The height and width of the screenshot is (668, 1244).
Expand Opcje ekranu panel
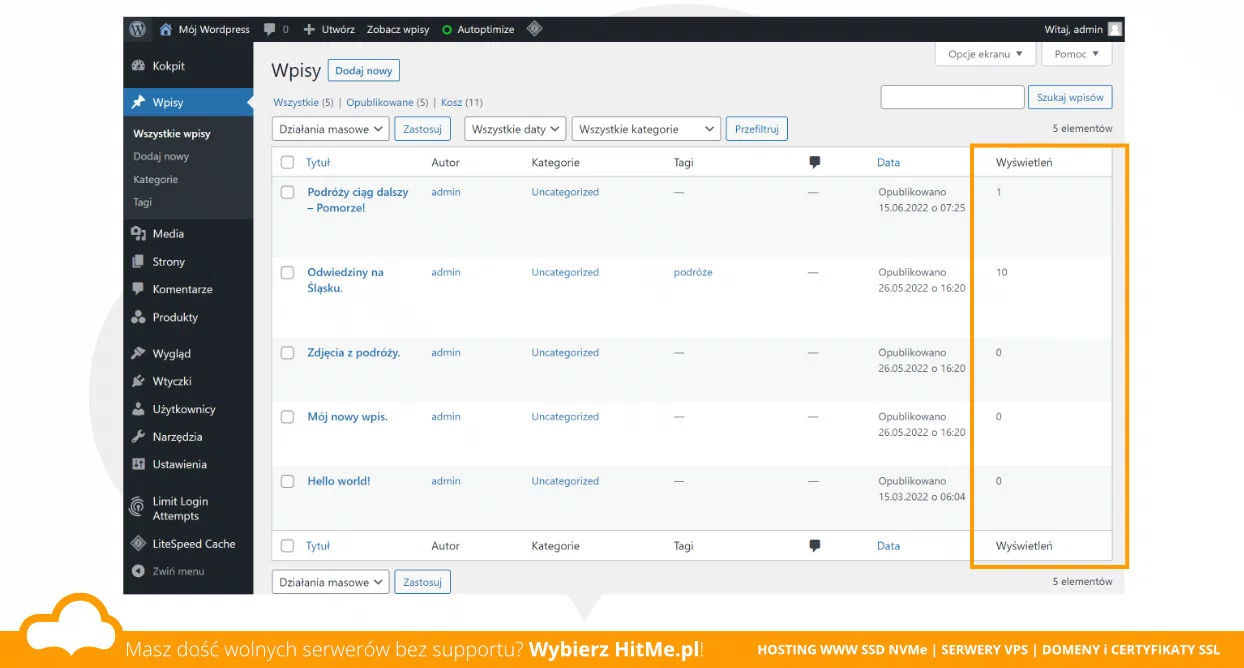(985, 54)
